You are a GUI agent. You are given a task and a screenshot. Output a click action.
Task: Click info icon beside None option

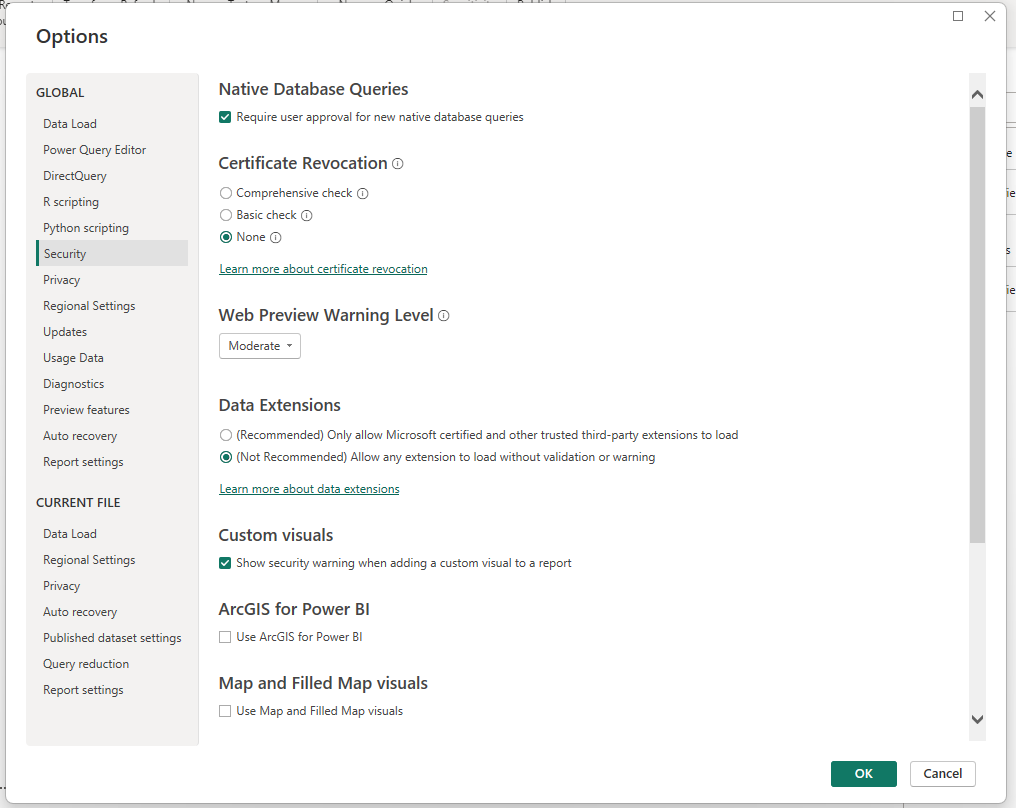276,237
